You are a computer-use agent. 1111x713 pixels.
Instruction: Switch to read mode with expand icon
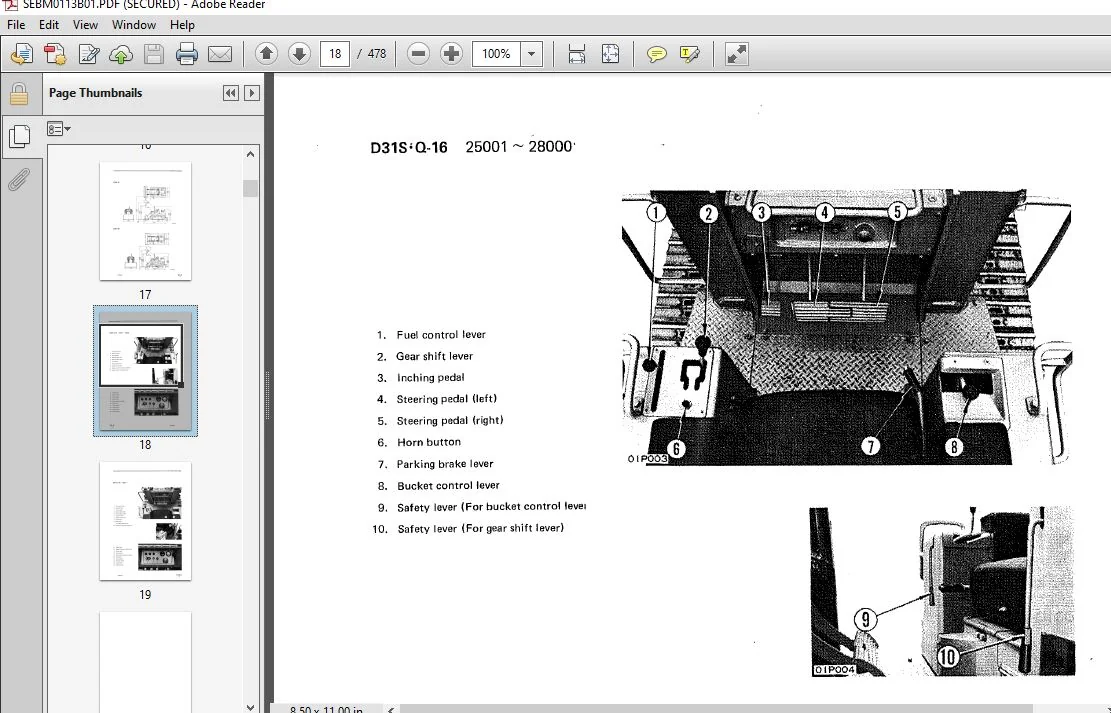pos(737,54)
